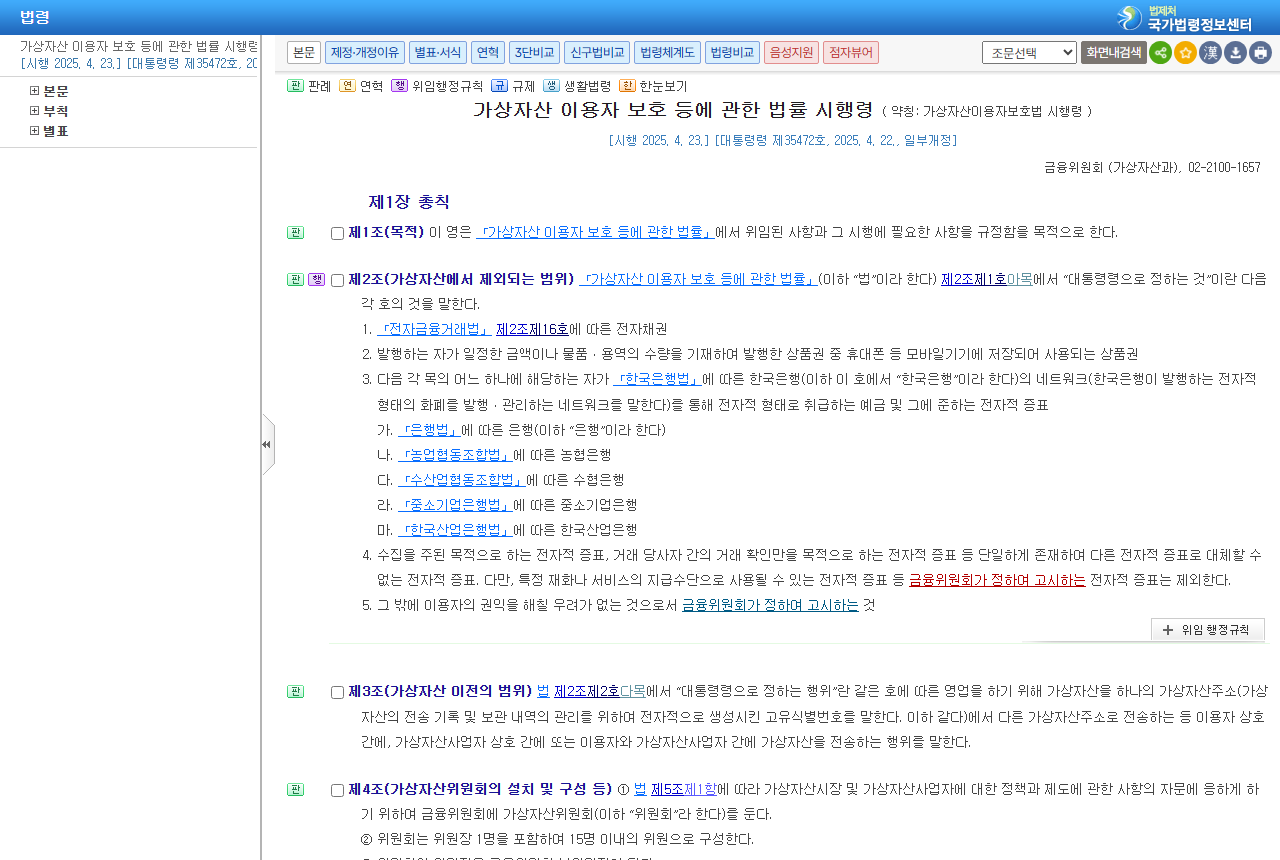This screenshot has height=860, width=1280.
Task: Click the 생활법령 legend icon
Action: point(551,86)
